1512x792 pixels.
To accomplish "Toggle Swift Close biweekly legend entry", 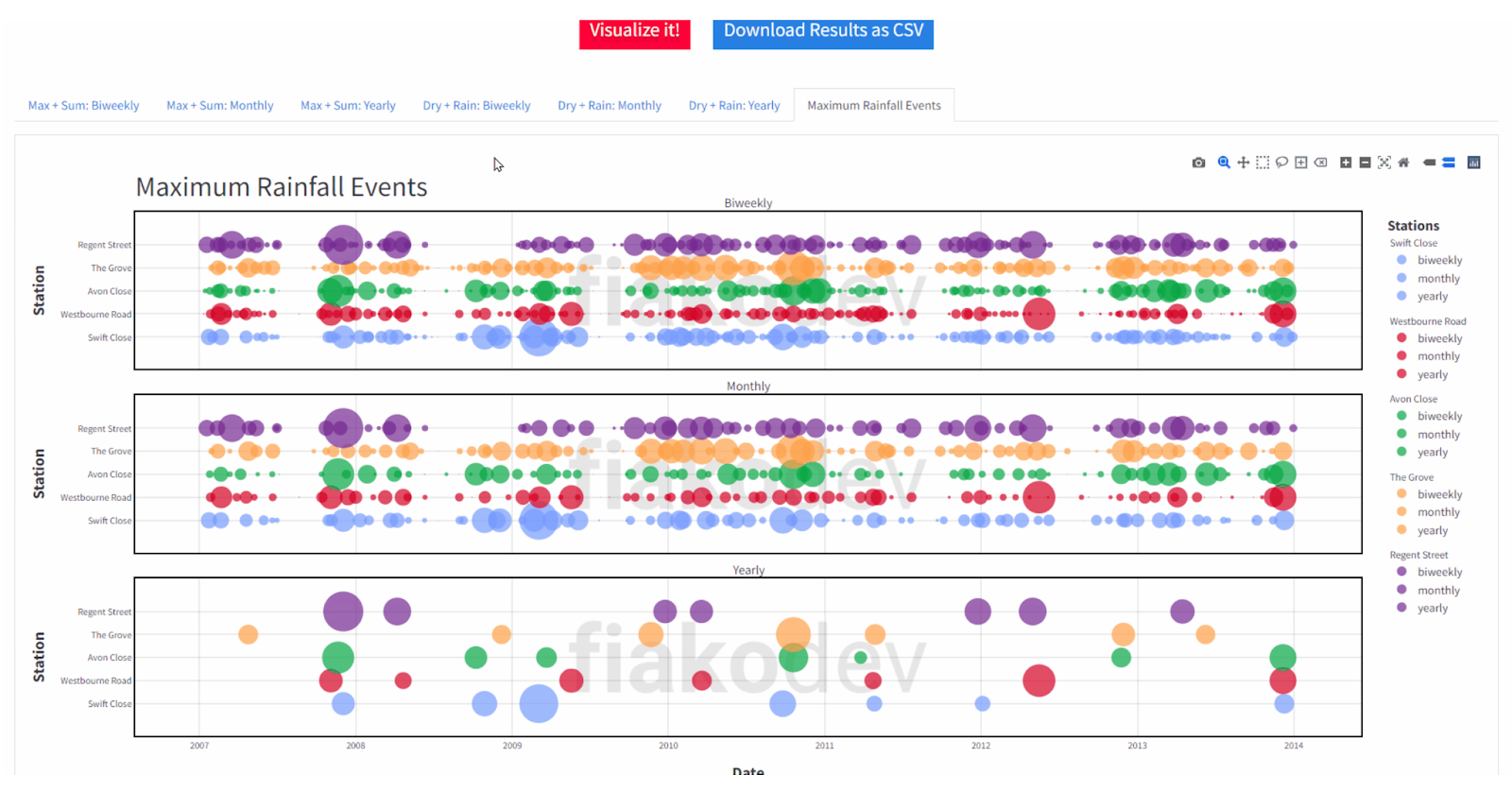I will click(x=1430, y=260).
